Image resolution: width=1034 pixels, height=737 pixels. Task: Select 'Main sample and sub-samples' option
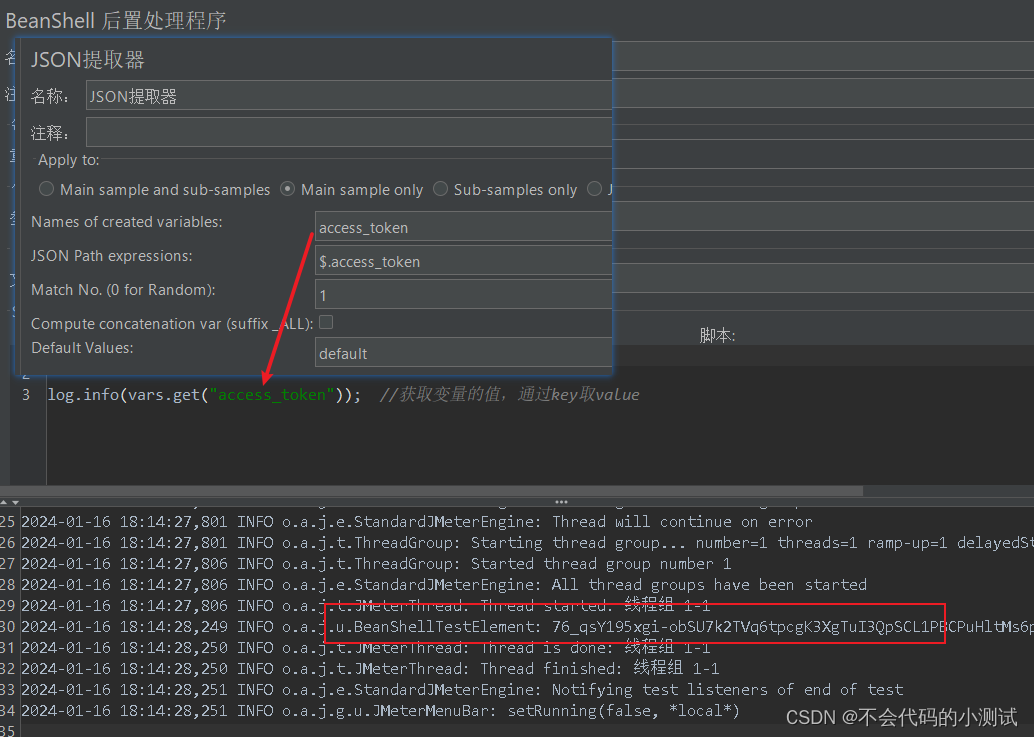point(46,189)
